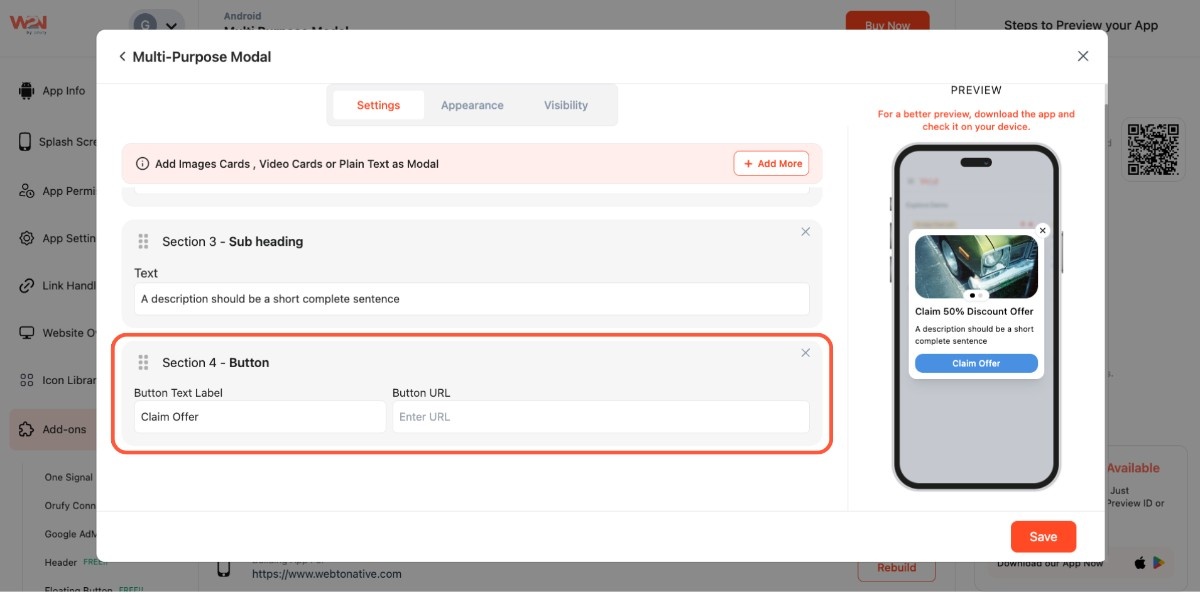1200x596 pixels.
Task: Remove Section 3 Sub heading with X icon
Action: (x=805, y=232)
